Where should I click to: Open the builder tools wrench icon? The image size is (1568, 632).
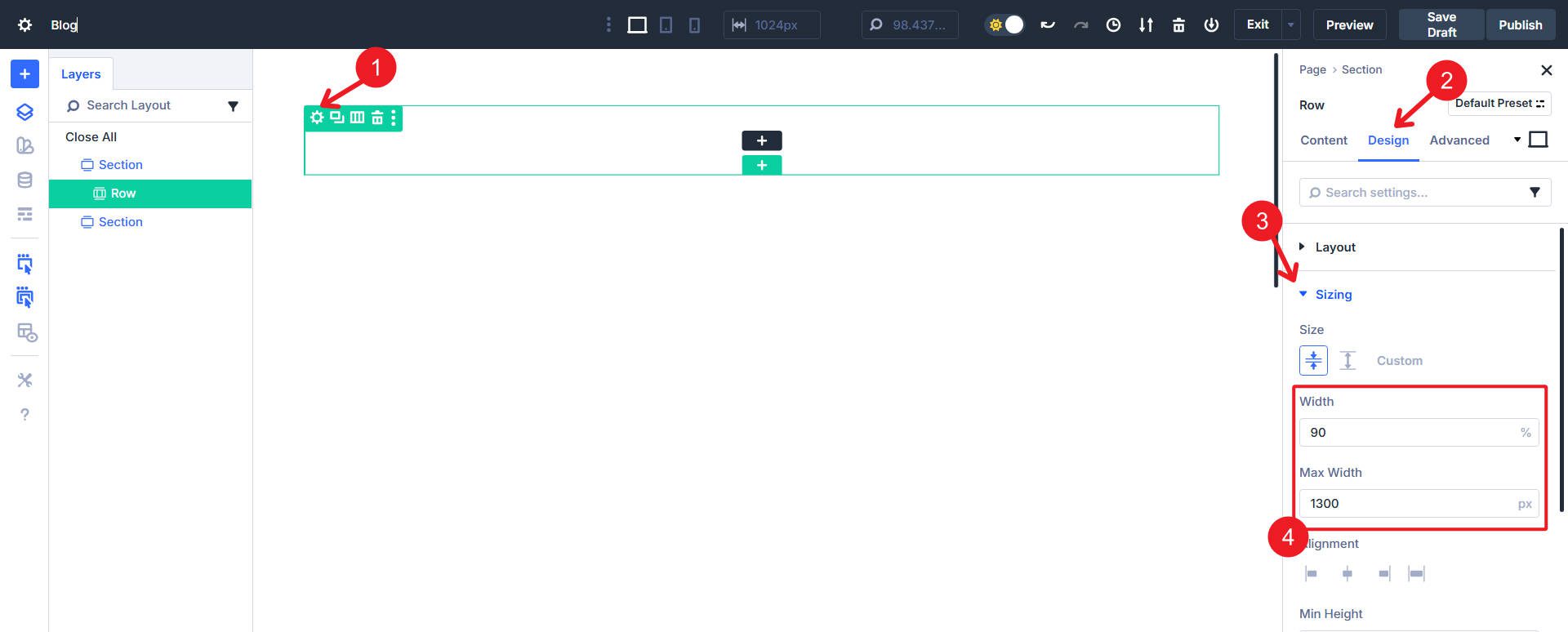pyautogui.click(x=24, y=380)
